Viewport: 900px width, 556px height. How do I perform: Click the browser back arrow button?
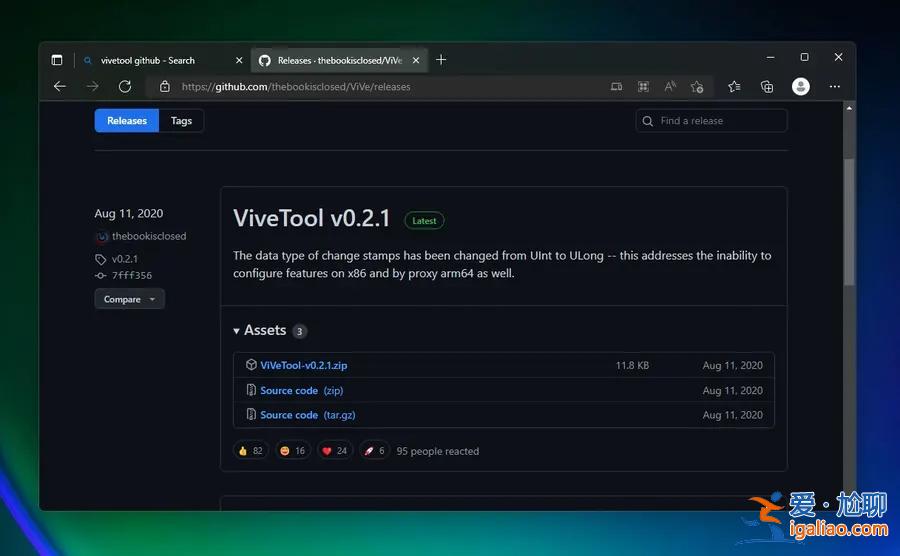coord(60,87)
